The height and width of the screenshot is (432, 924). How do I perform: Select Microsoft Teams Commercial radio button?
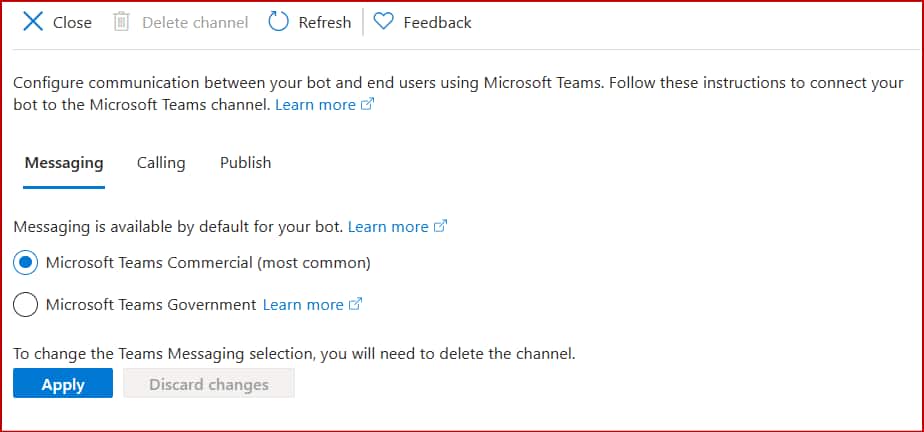26,263
